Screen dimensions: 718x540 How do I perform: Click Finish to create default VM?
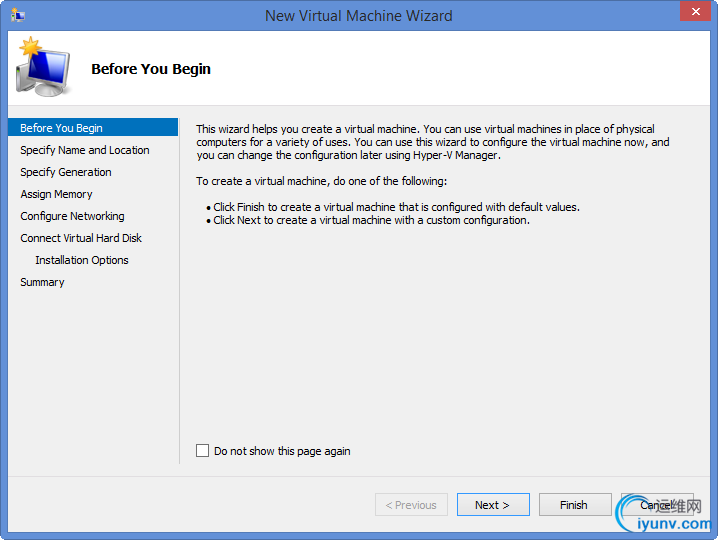(575, 505)
